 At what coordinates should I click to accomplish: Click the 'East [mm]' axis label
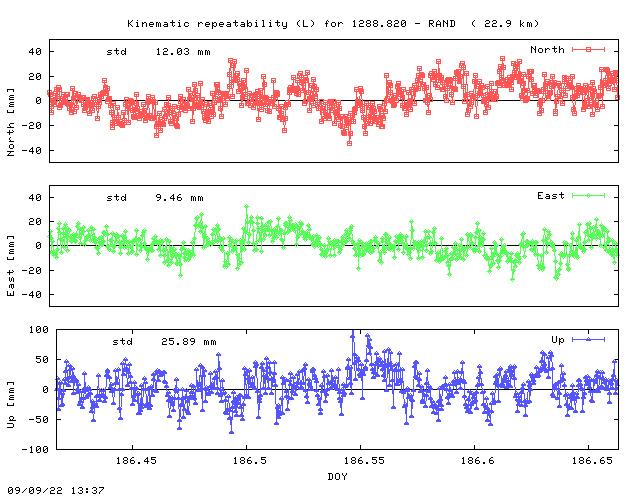tap(11, 265)
